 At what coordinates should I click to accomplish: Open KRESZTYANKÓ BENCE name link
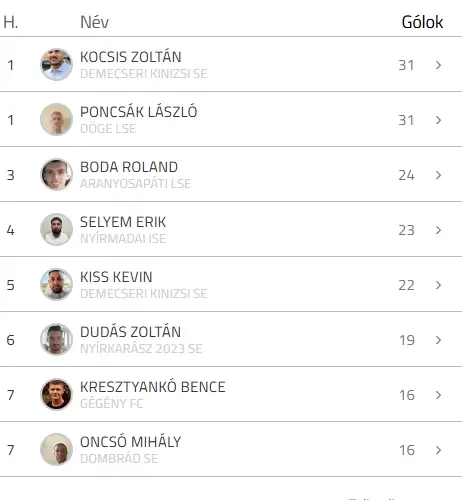point(153,387)
